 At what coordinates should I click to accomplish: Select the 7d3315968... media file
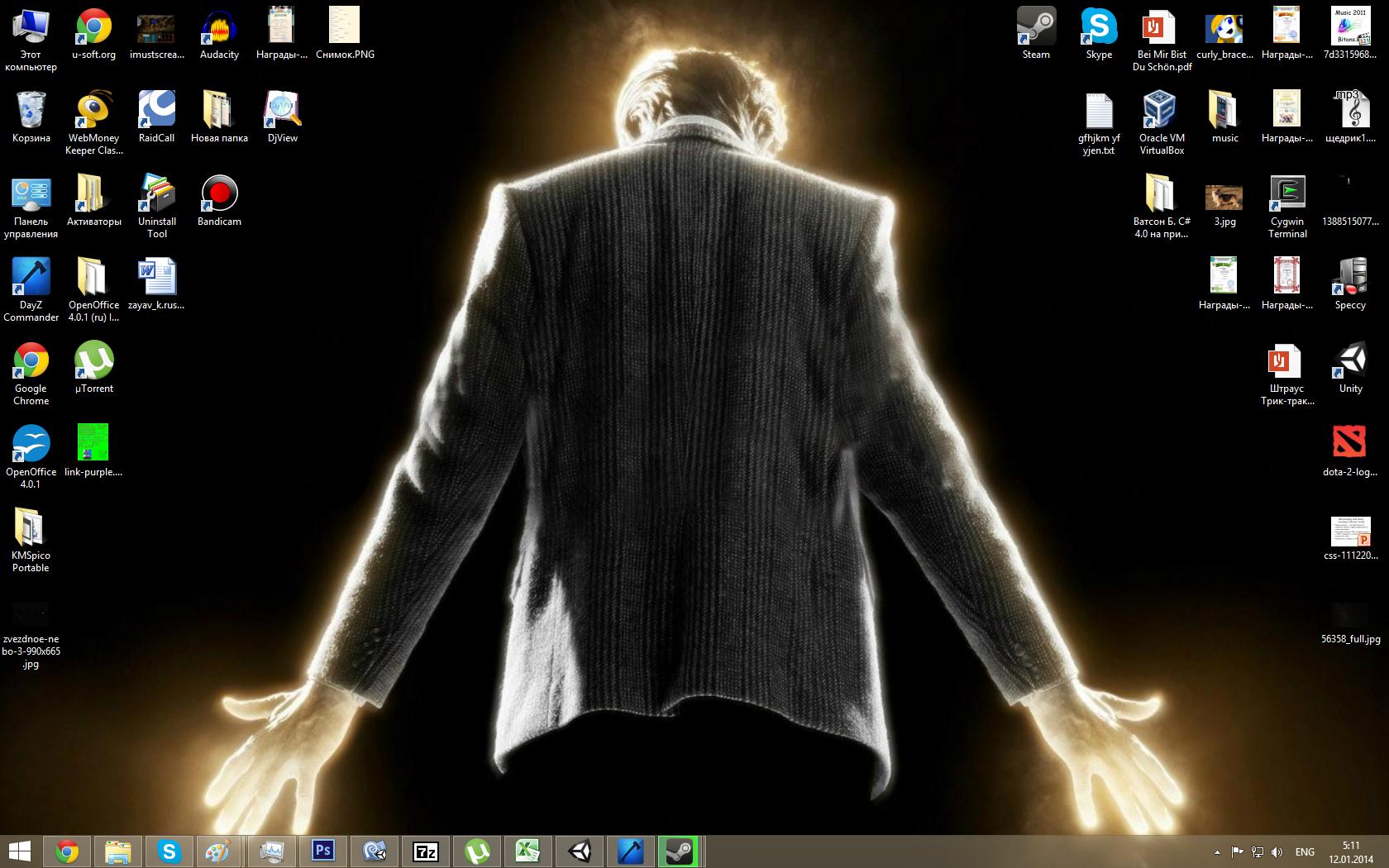1350,34
